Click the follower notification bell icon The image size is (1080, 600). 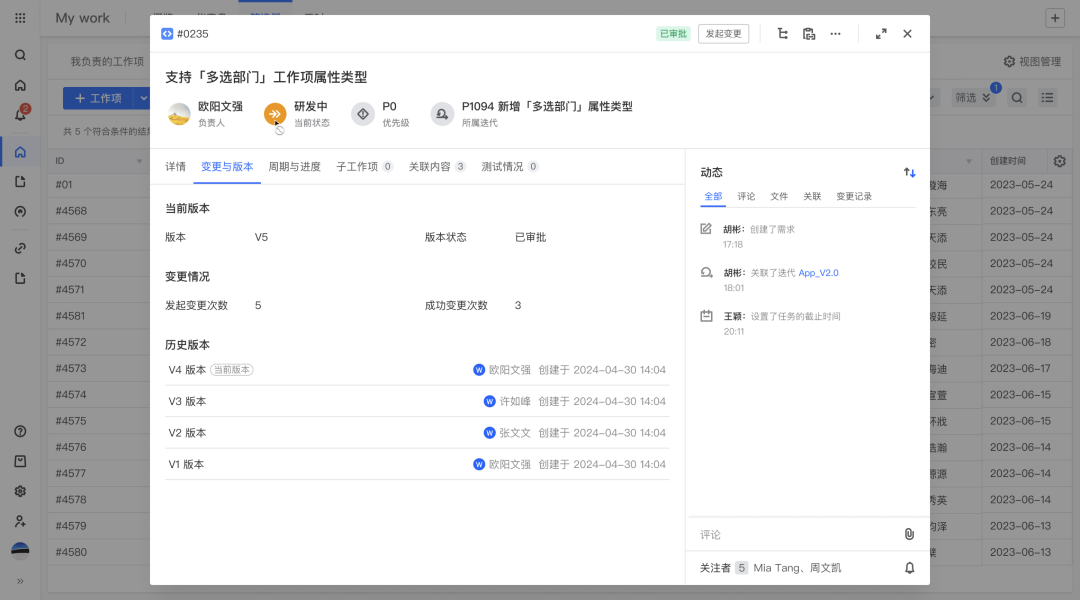coord(909,568)
